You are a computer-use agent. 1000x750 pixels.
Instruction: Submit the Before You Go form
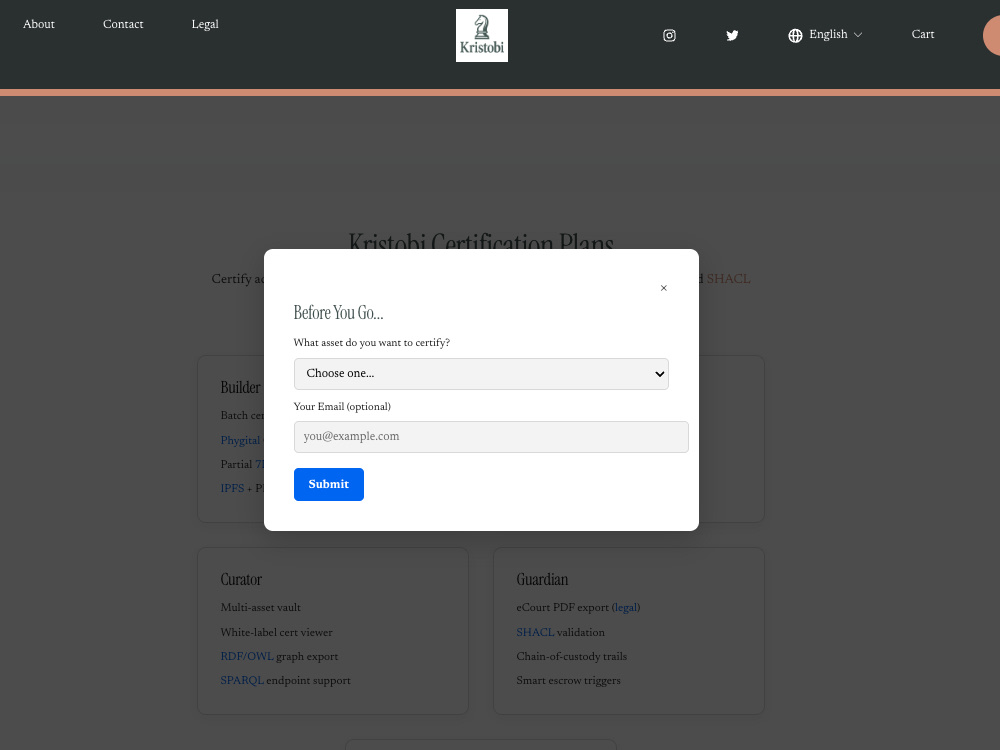(328, 484)
